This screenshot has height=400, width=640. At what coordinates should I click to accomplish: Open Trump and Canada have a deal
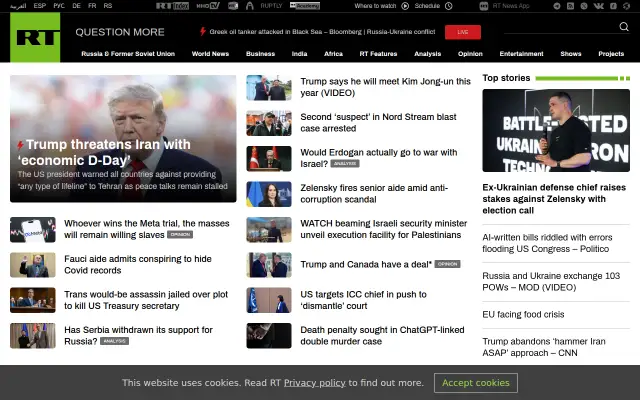coord(366,264)
